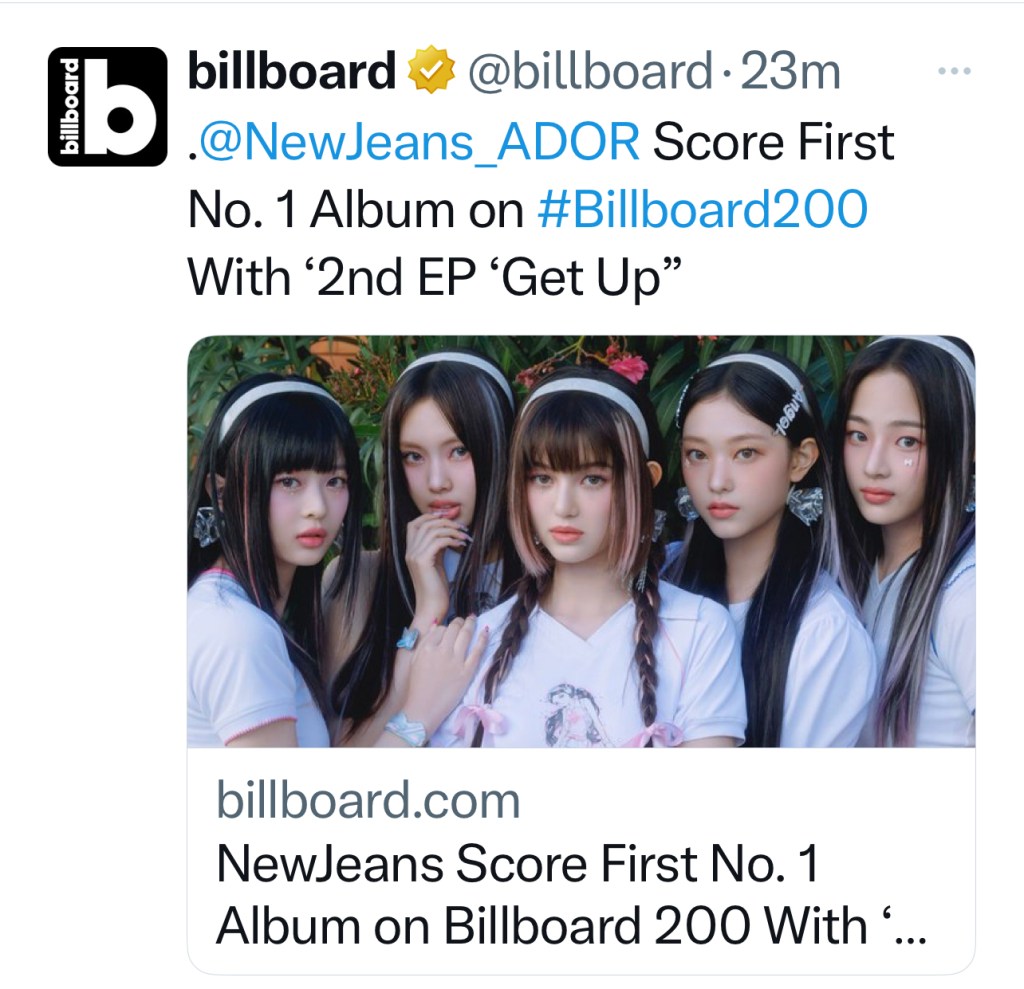Click the vertical billboard wordmark in avatar
Screen dimensions: 1024x989
click(x=69, y=106)
